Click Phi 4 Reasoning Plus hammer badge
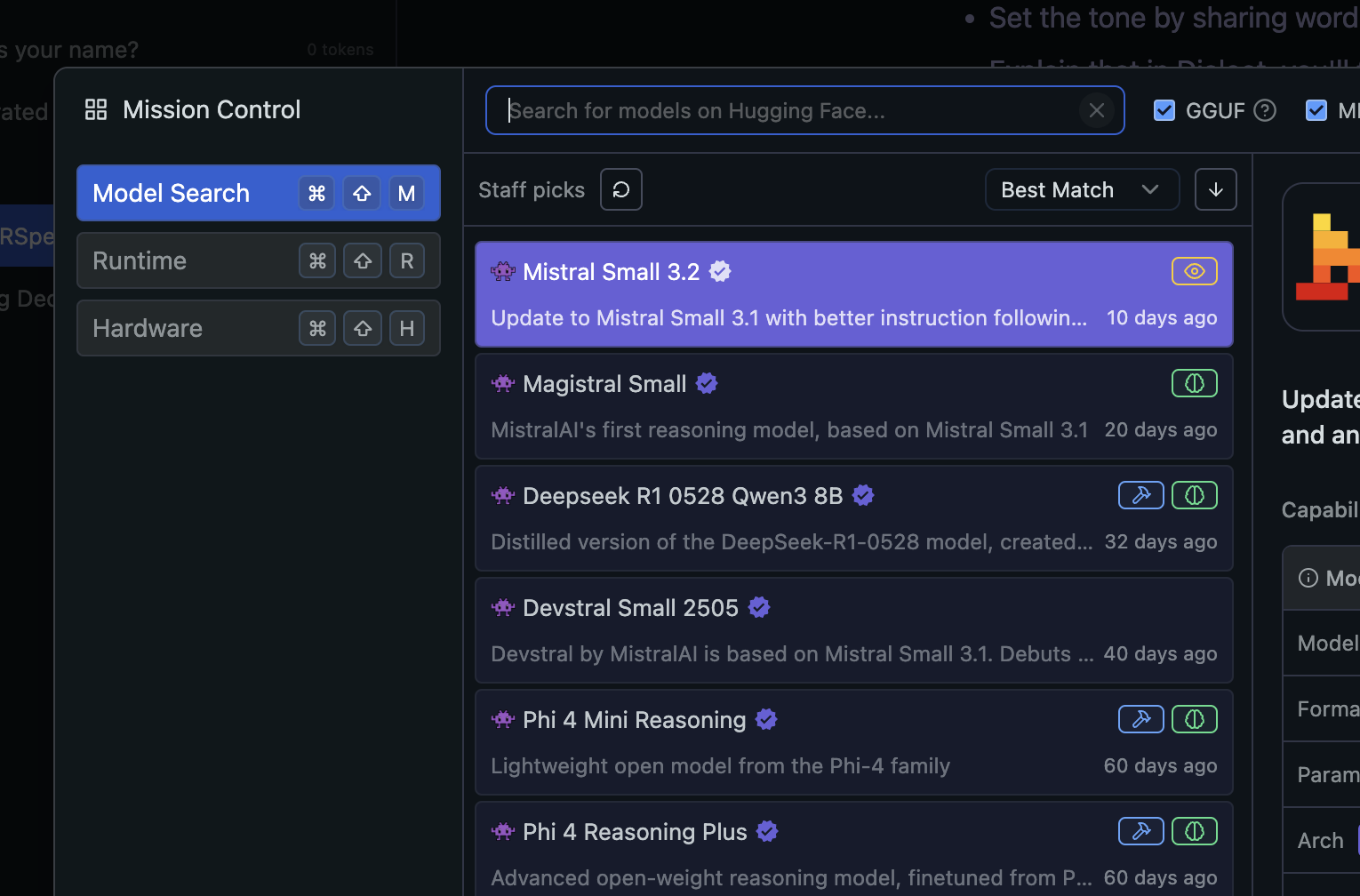 tap(1141, 831)
